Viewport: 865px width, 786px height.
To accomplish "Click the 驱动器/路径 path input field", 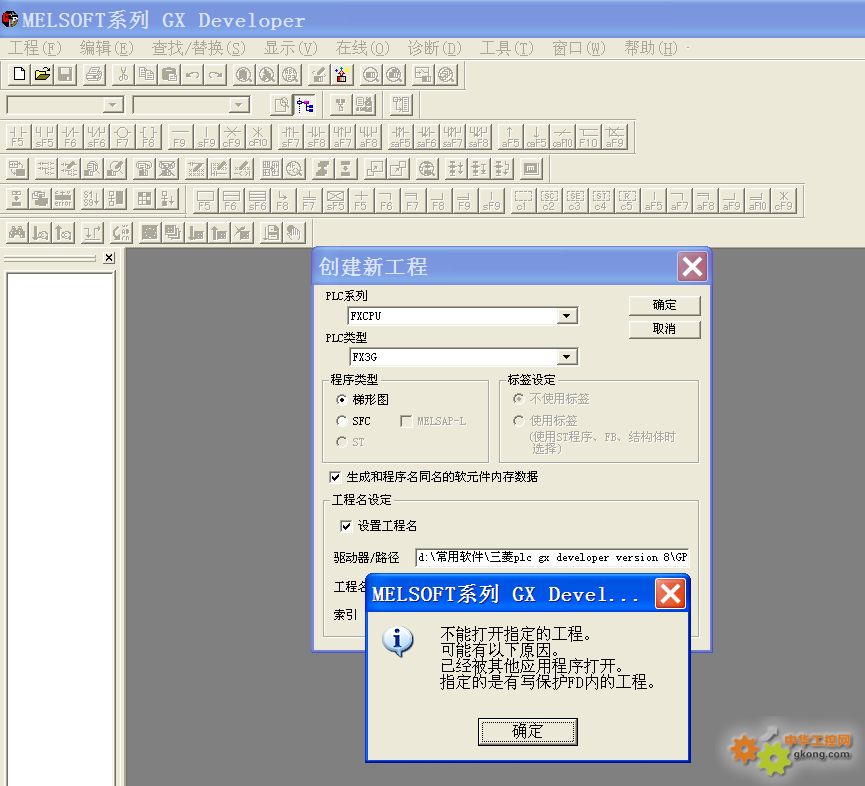I will click(x=552, y=557).
